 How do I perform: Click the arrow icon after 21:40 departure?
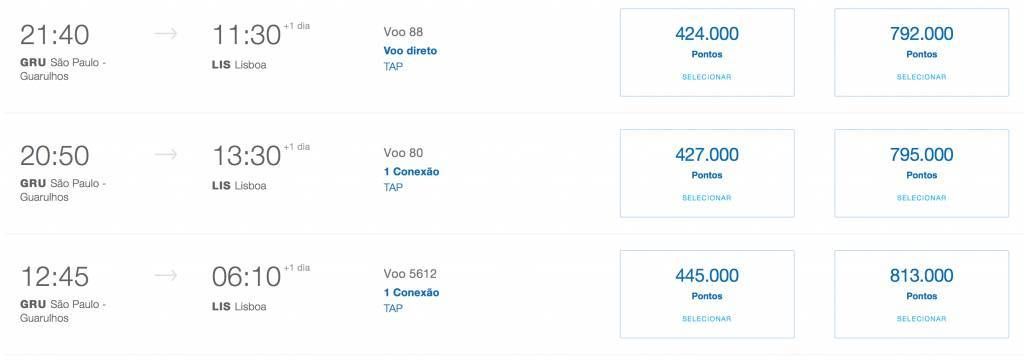(x=165, y=34)
